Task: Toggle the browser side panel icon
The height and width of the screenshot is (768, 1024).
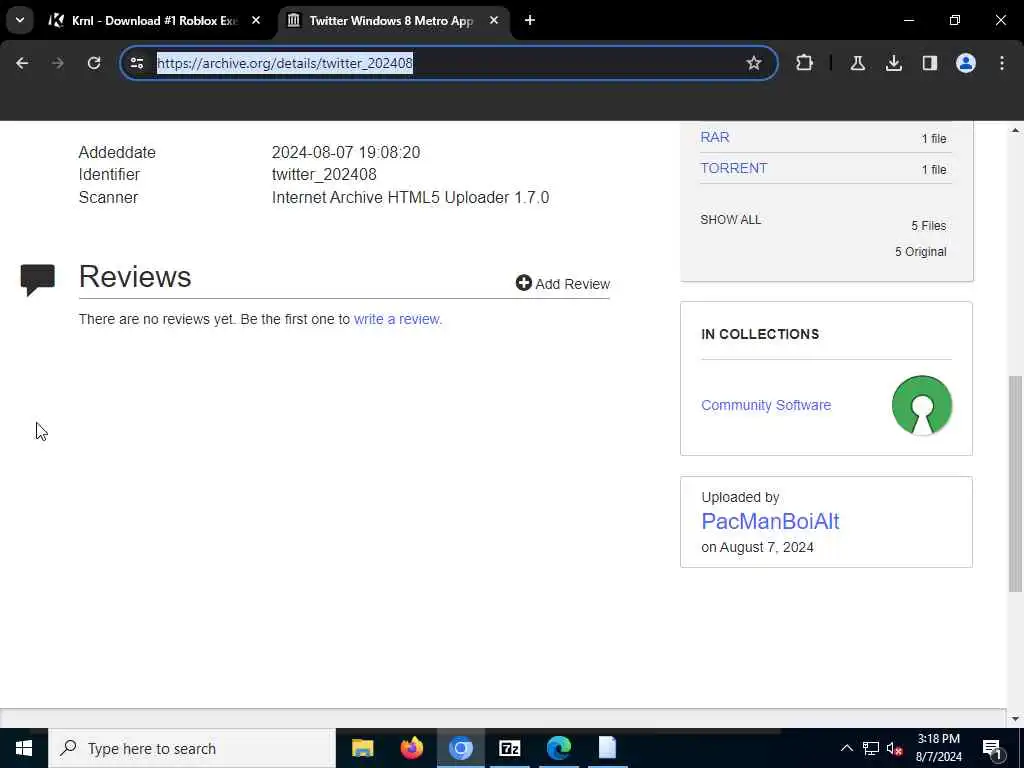Action: pyautogui.click(x=929, y=63)
